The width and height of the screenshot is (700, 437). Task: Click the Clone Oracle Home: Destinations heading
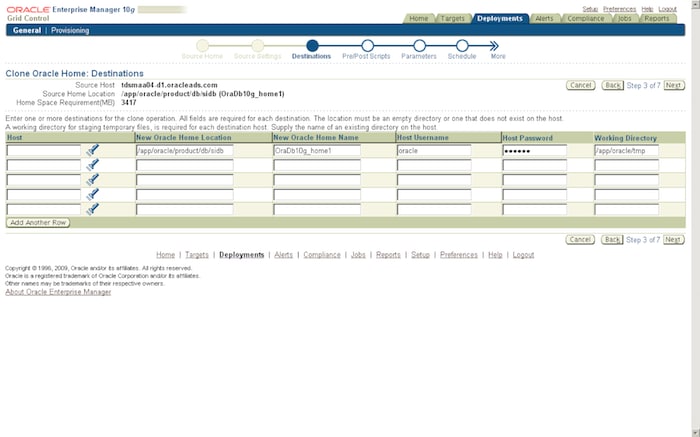pyautogui.click(x=75, y=74)
